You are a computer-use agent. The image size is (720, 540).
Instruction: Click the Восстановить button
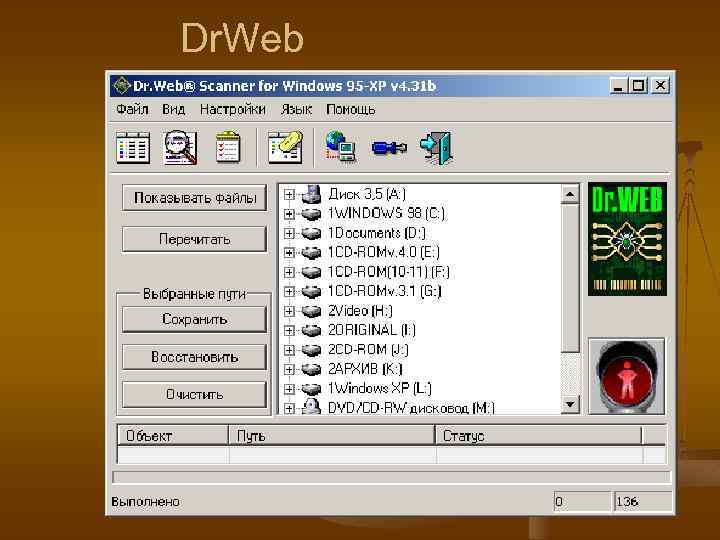[x=195, y=357]
